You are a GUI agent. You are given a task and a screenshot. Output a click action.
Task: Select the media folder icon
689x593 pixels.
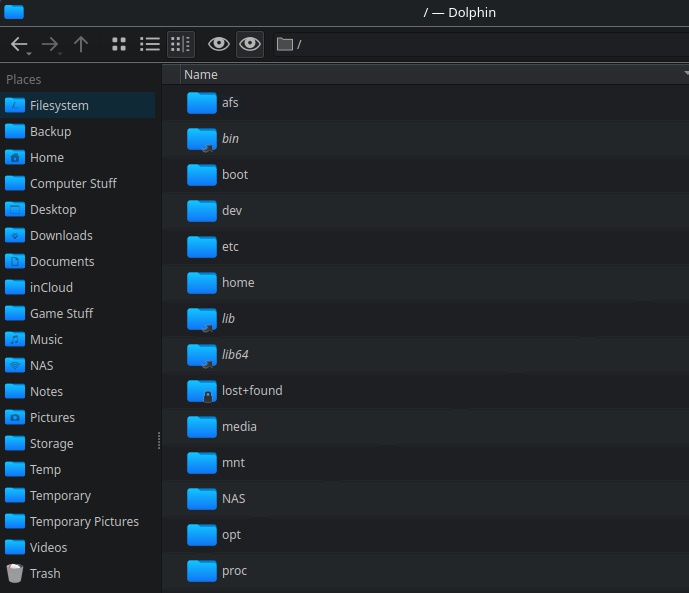click(x=202, y=427)
